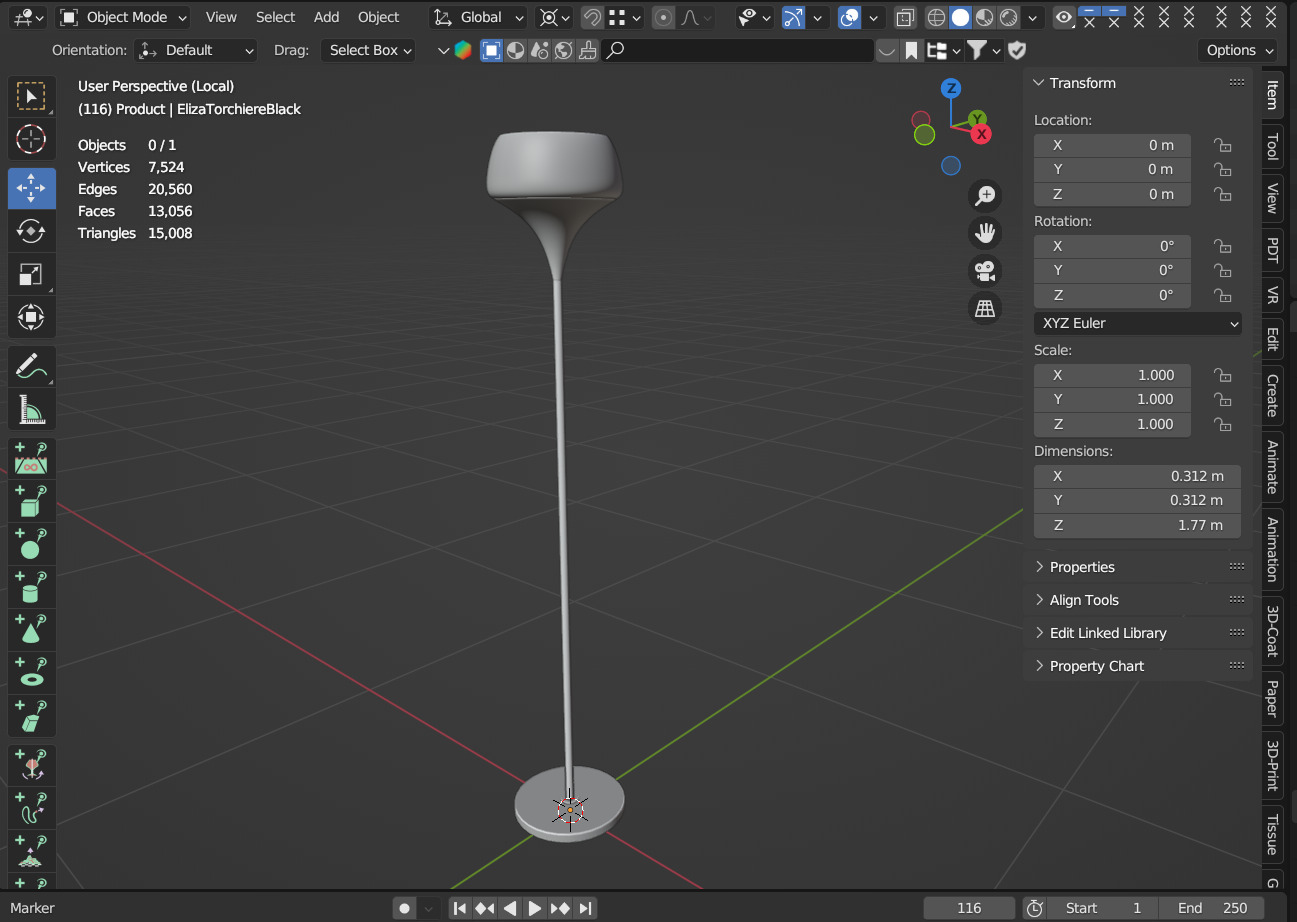This screenshot has width=1297, height=922.
Task: Open the Global transform orientation dropdown
Action: 479,17
